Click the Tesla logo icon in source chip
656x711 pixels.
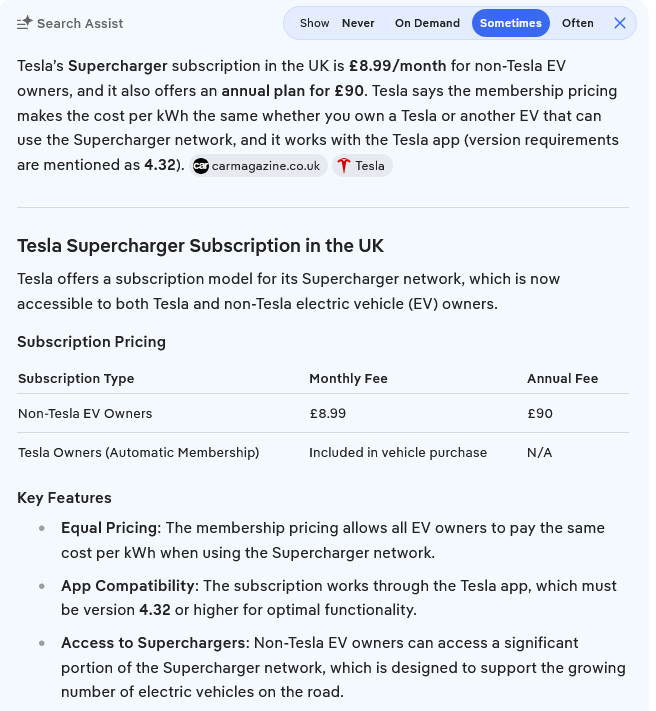tap(344, 166)
